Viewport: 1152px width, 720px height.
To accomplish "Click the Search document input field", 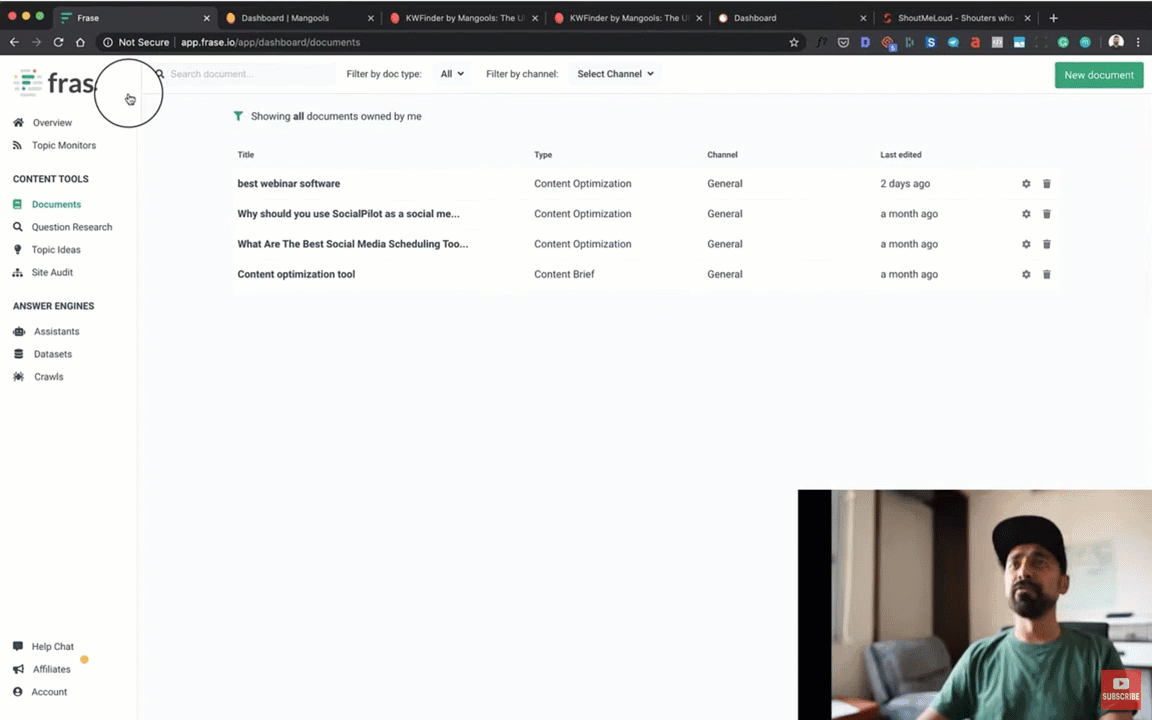I will tap(250, 74).
